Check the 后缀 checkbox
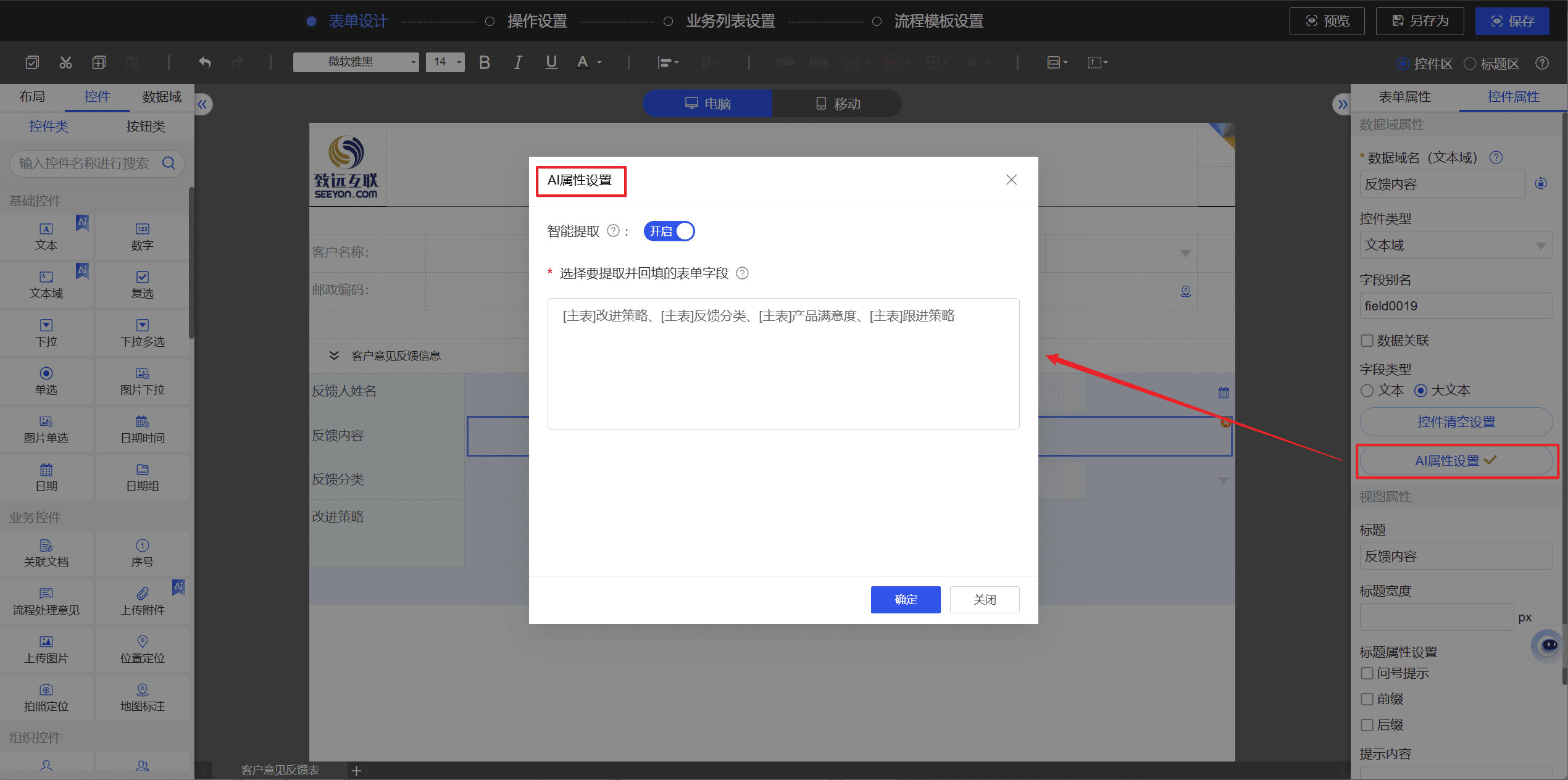This screenshot has width=1568, height=780. click(1367, 725)
